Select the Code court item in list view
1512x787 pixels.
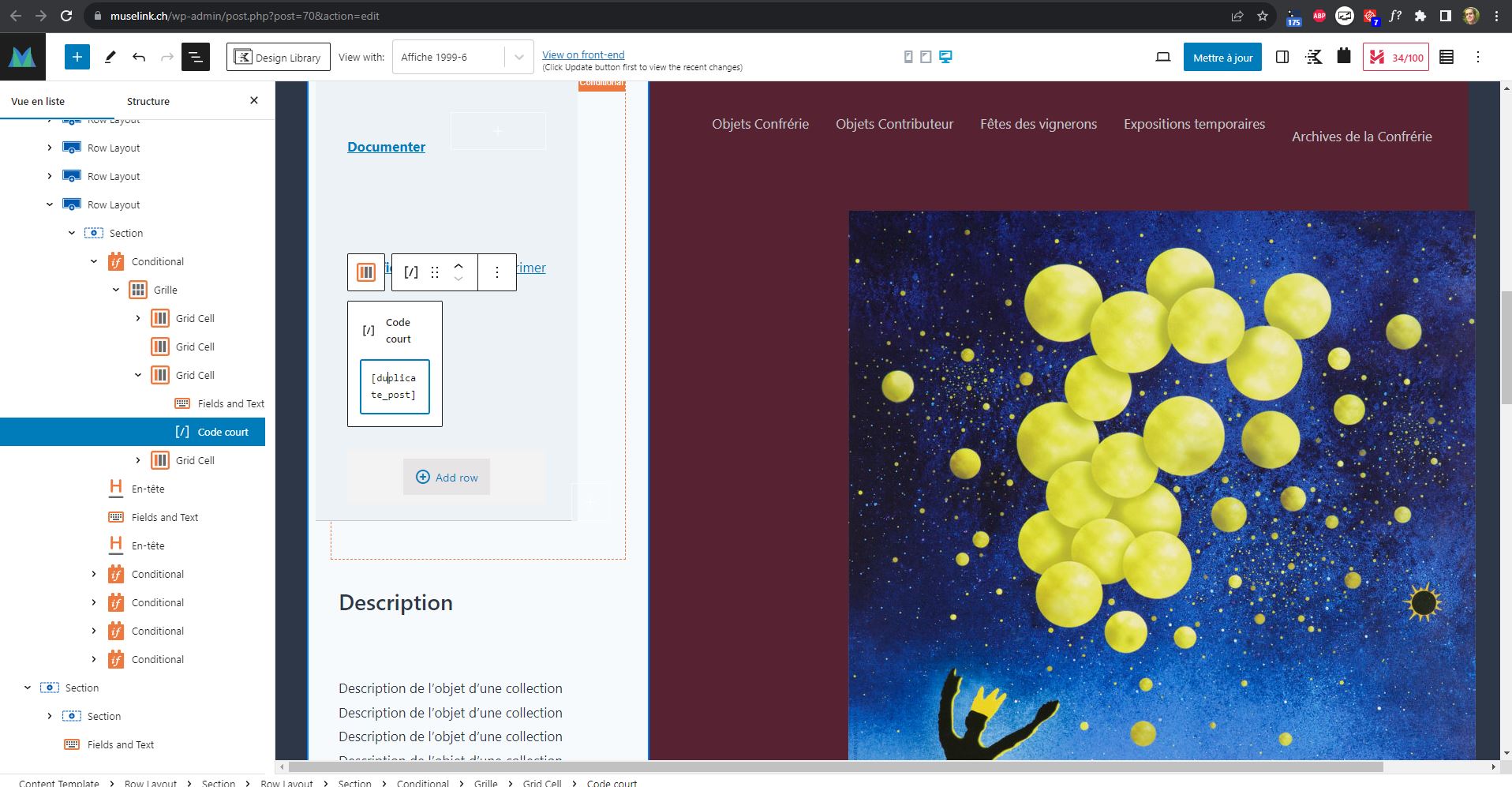pyautogui.click(x=133, y=432)
